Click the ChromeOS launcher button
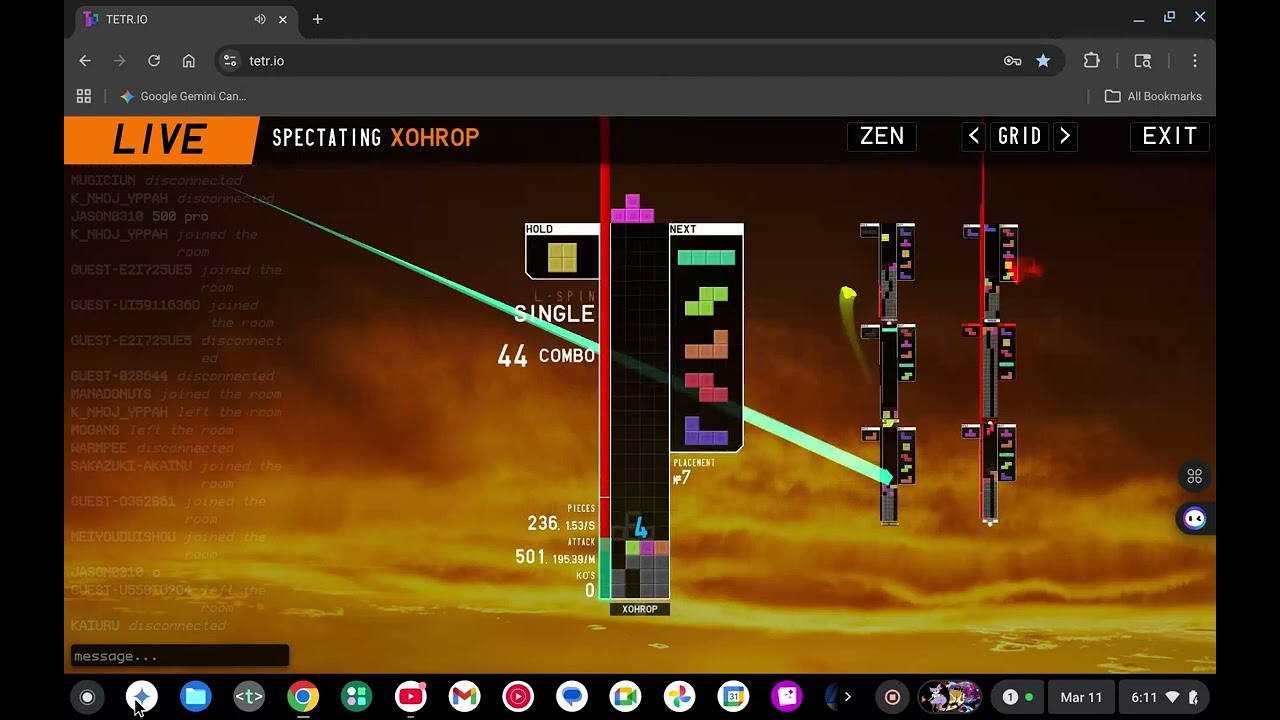 tap(87, 697)
